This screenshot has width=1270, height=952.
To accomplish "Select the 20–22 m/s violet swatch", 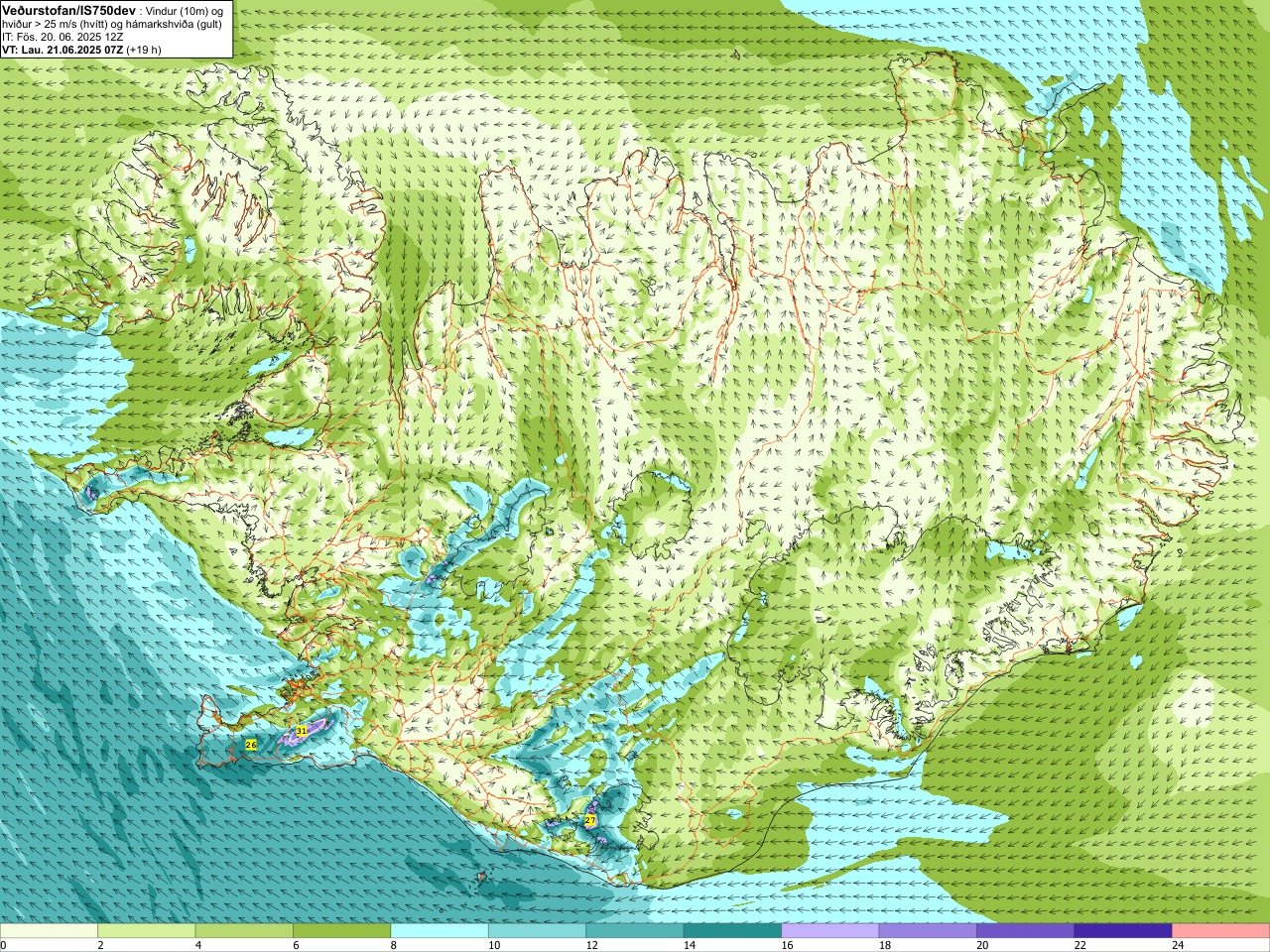I will (x=1026, y=931).
